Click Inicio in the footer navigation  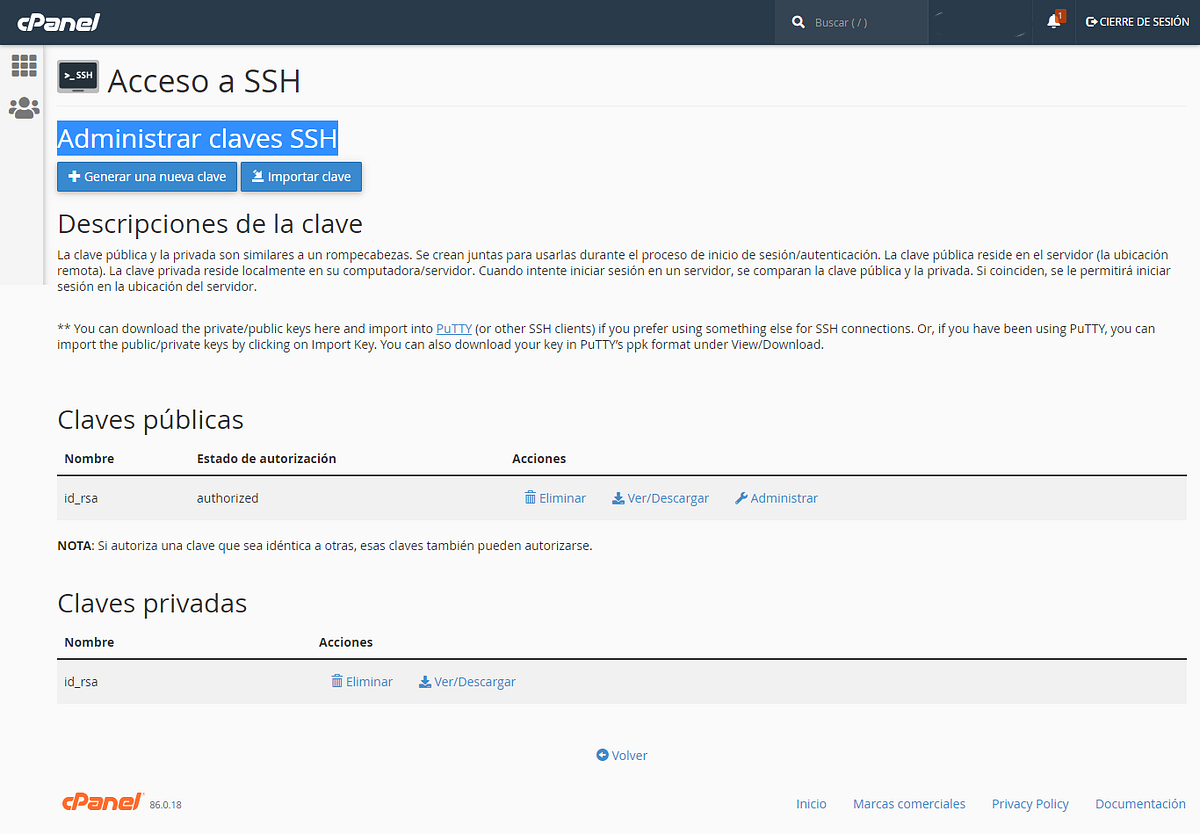(811, 803)
